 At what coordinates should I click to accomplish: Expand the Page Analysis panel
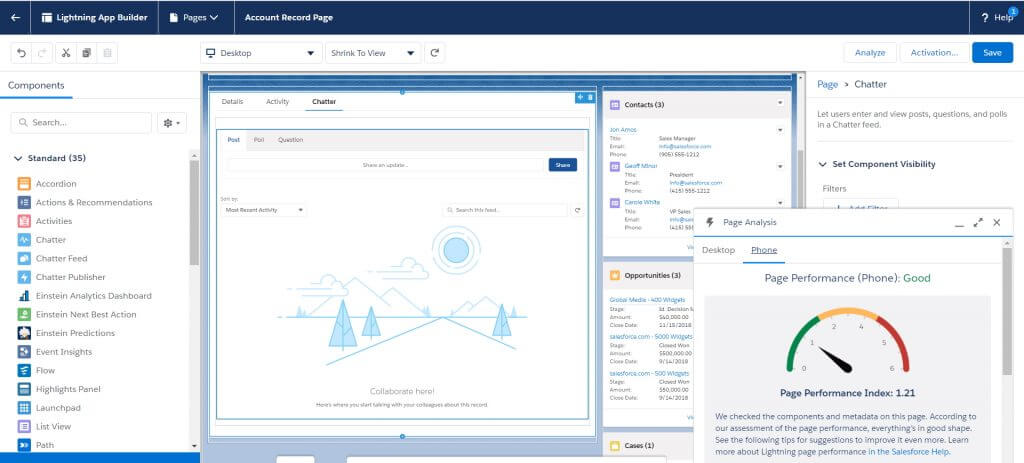click(x=978, y=223)
